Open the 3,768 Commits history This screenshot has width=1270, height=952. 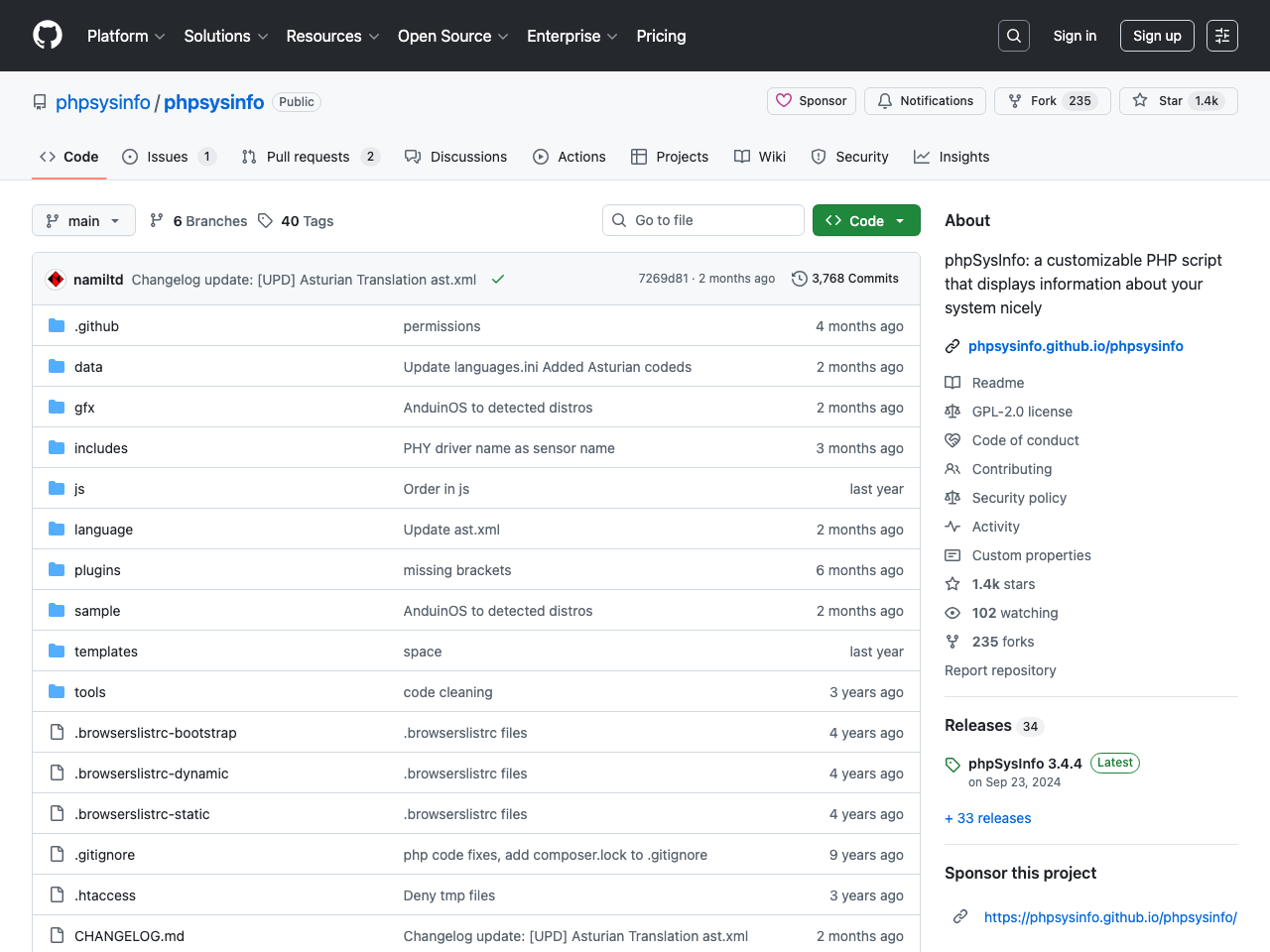click(845, 279)
